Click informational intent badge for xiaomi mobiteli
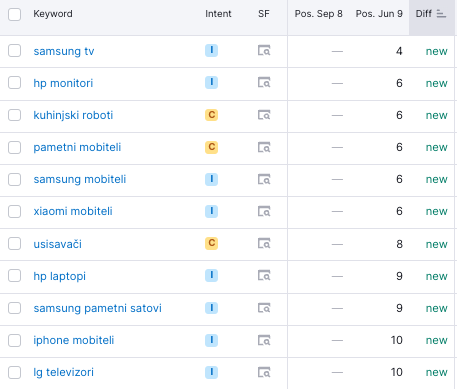 coord(211,211)
